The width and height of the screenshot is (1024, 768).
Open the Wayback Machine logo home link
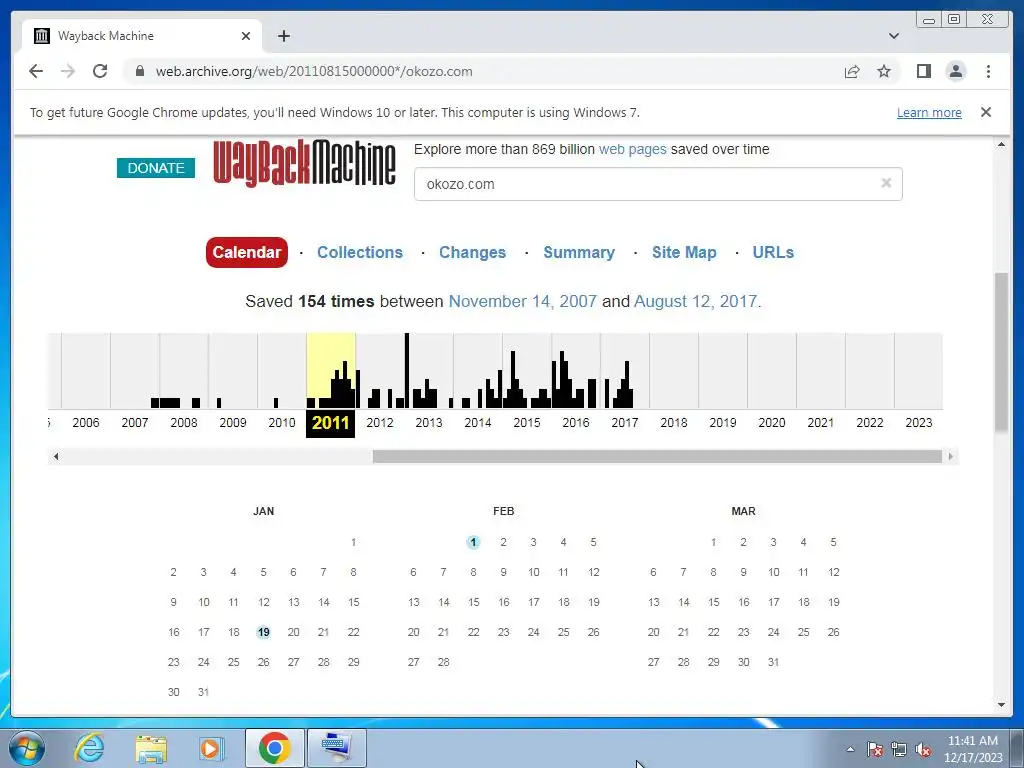tap(304, 163)
